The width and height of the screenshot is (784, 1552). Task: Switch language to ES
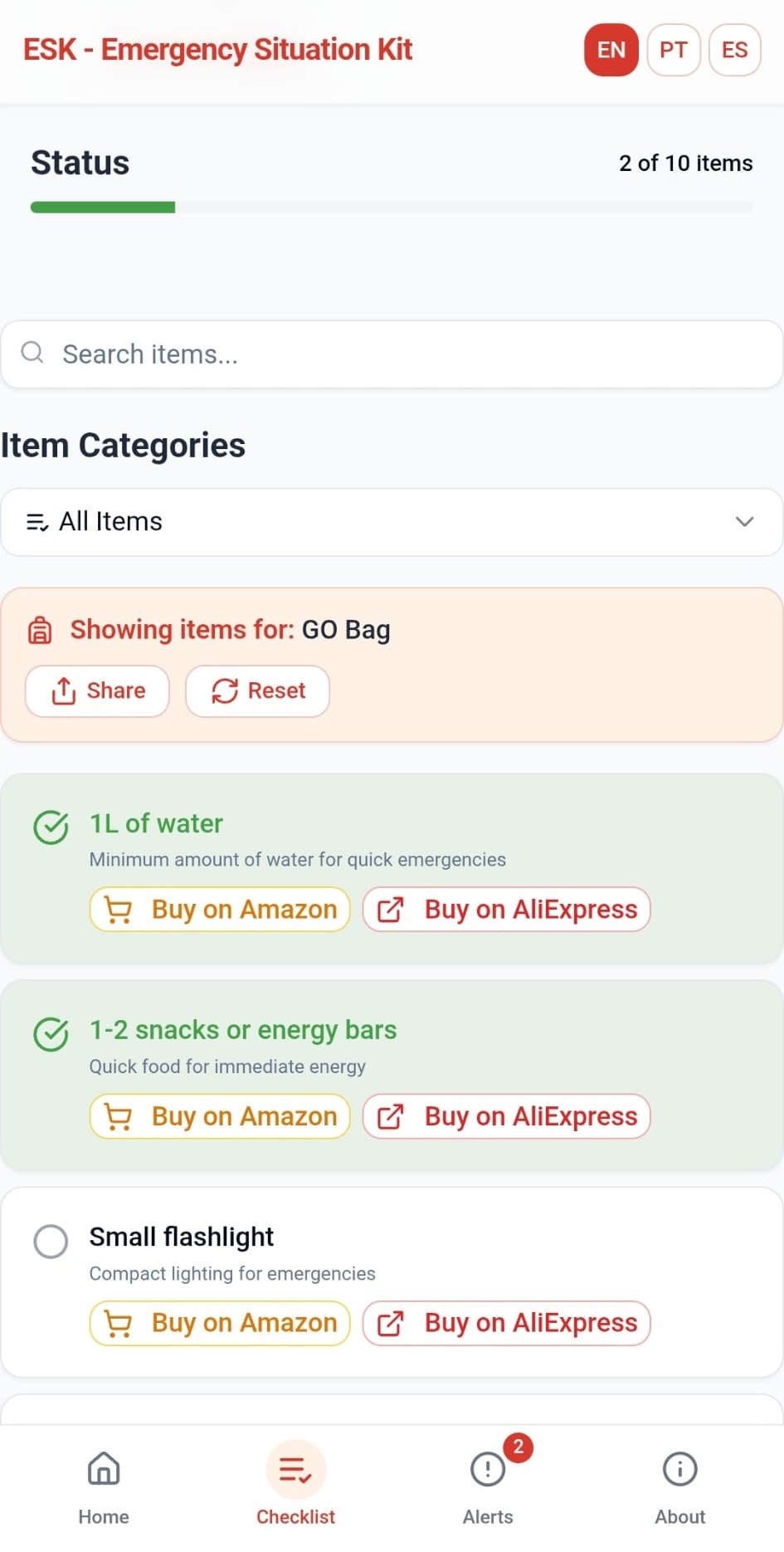[735, 50]
